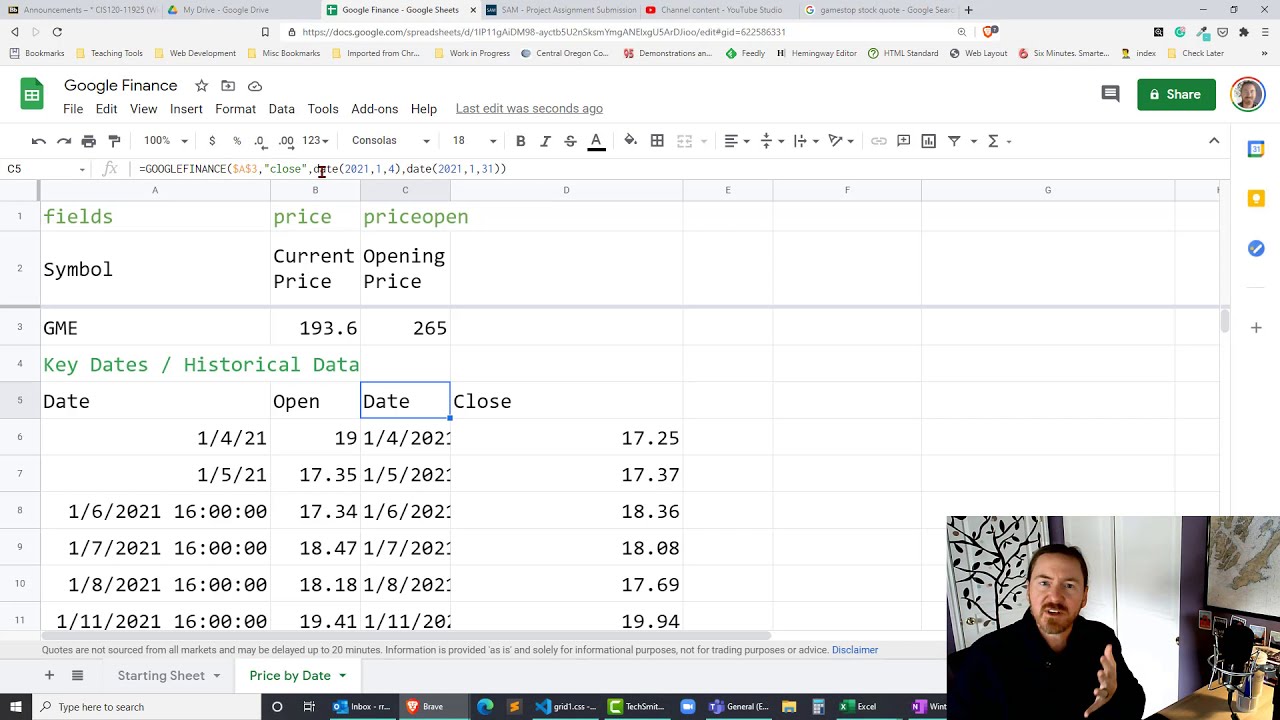Pick a text color
The image size is (1280, 720).
point(596,141)
